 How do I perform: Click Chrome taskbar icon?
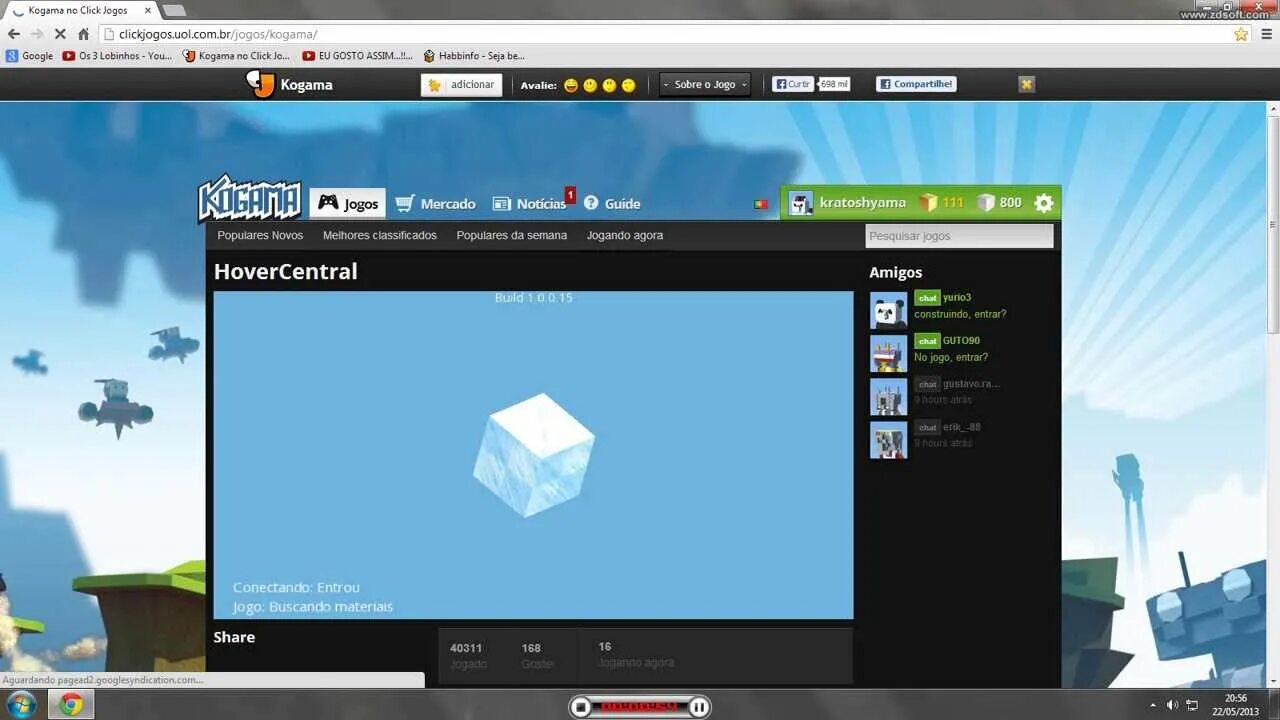(x=71, y=704)
